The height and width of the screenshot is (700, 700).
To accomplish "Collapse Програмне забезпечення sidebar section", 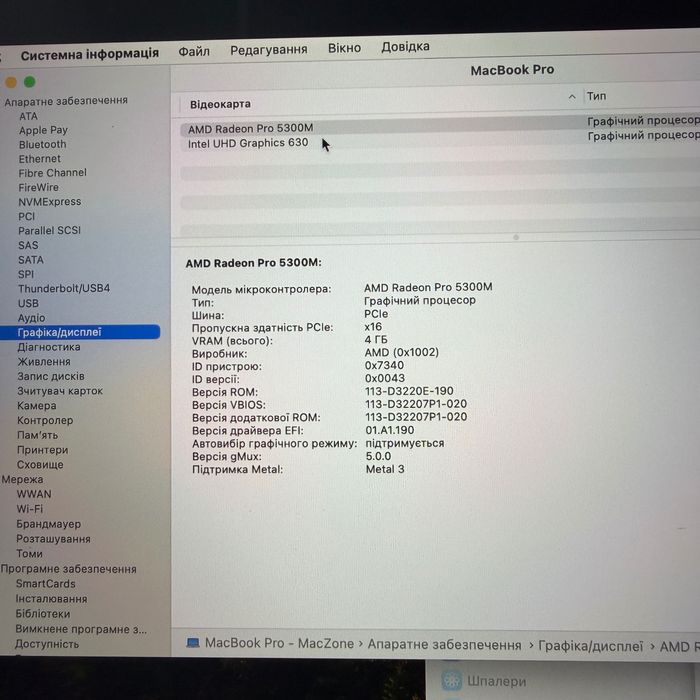I will (68, 569).
